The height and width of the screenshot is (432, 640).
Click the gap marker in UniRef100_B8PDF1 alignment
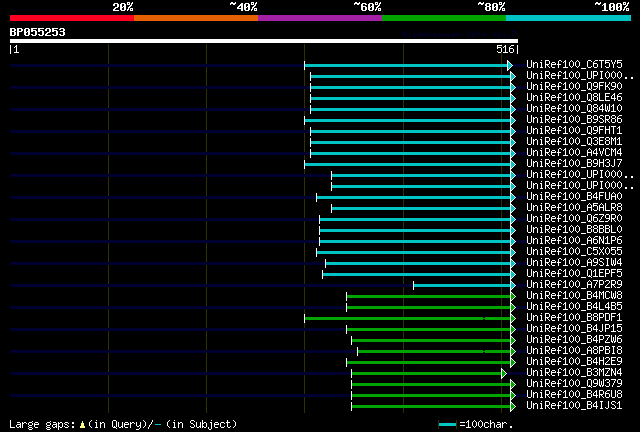coord(484,318)
